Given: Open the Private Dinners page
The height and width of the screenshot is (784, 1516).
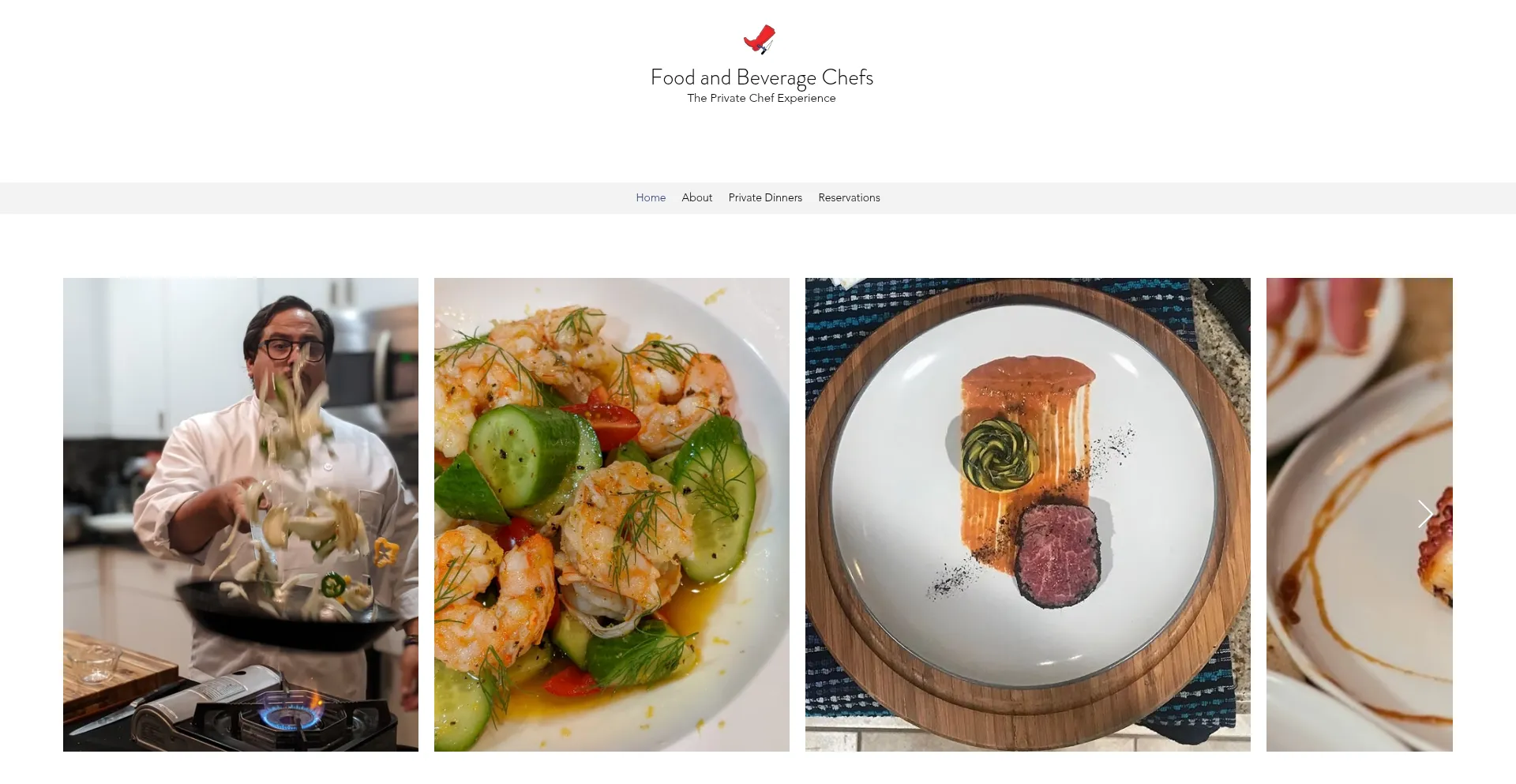Looking at the screenshot, I should click(765, 197).
